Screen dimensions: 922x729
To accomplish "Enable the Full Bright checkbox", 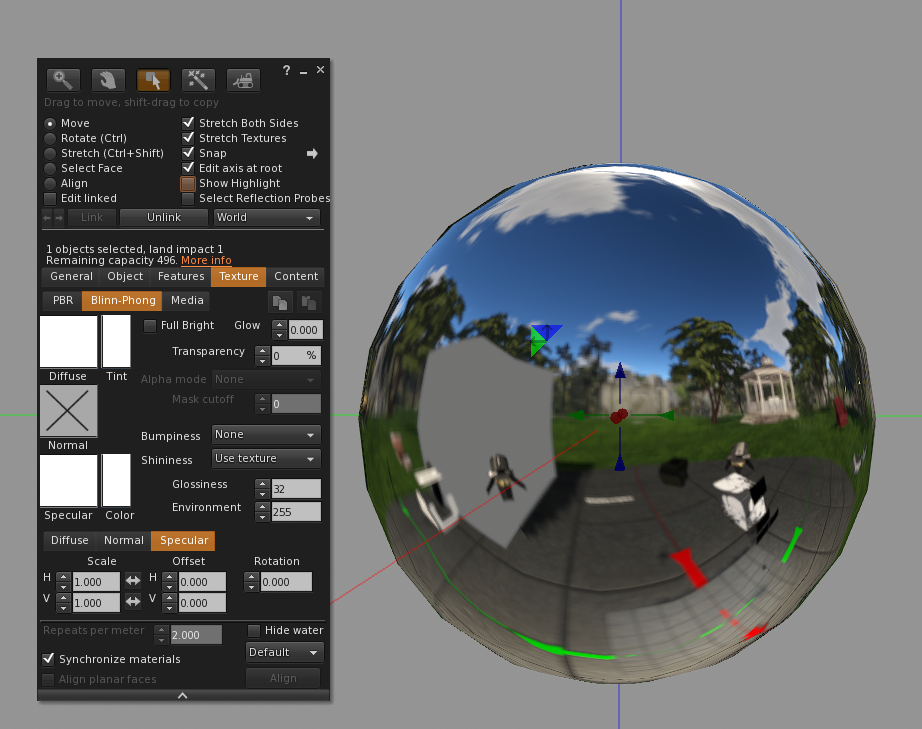I will tap(150, 326).
